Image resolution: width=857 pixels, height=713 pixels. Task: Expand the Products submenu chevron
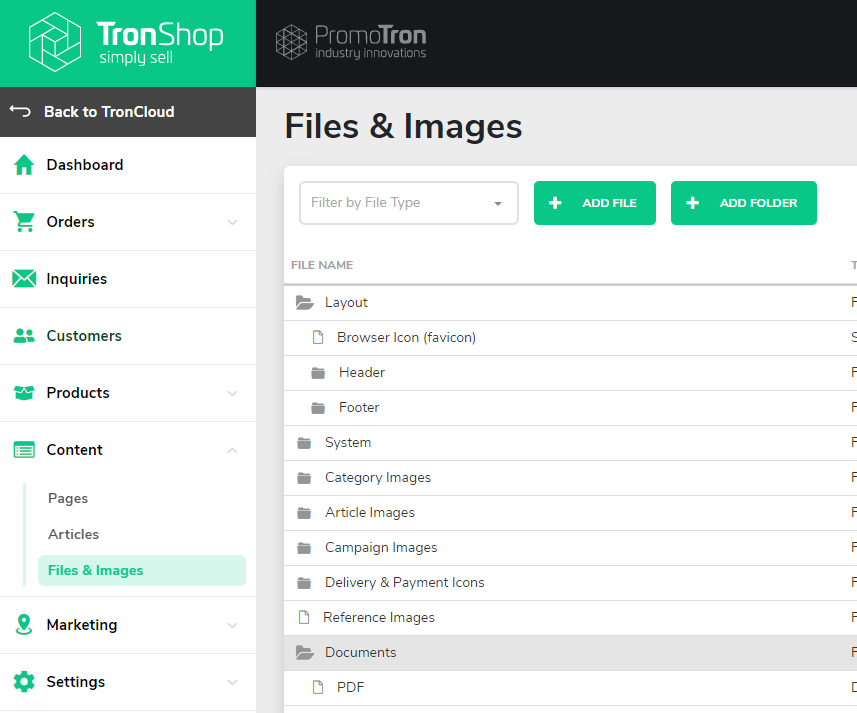[x=232, y=393]
